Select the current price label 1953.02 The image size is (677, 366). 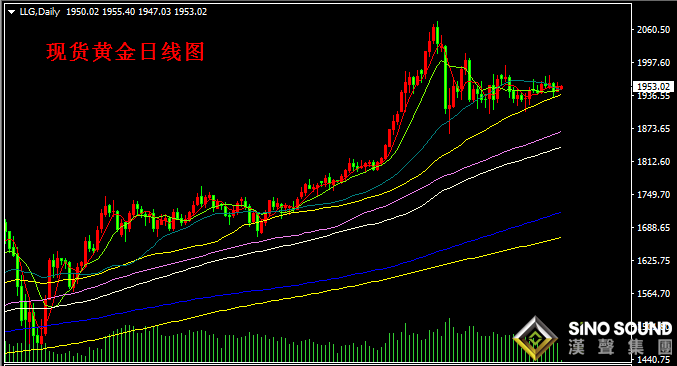(x=653, y=87)
